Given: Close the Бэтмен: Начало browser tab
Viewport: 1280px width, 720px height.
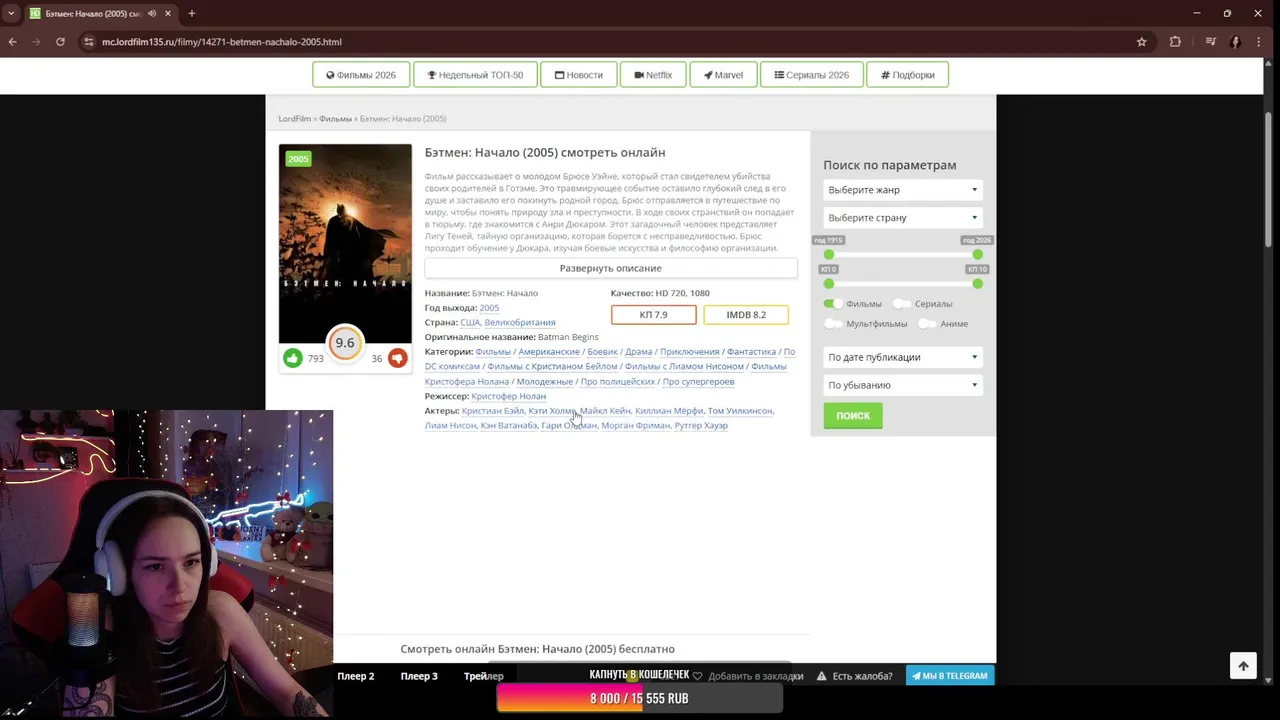Looking at the screenshot, I should tap(168, 14).
